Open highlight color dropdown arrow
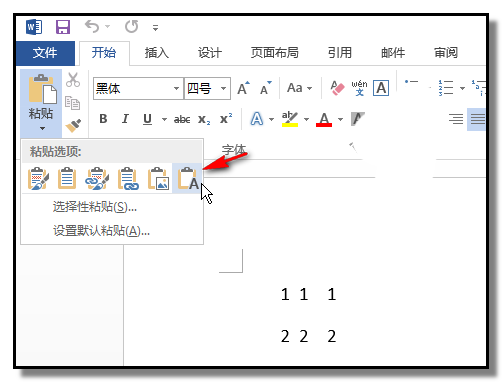Screen dimensions: 502x382 click(x=306, y=119)
